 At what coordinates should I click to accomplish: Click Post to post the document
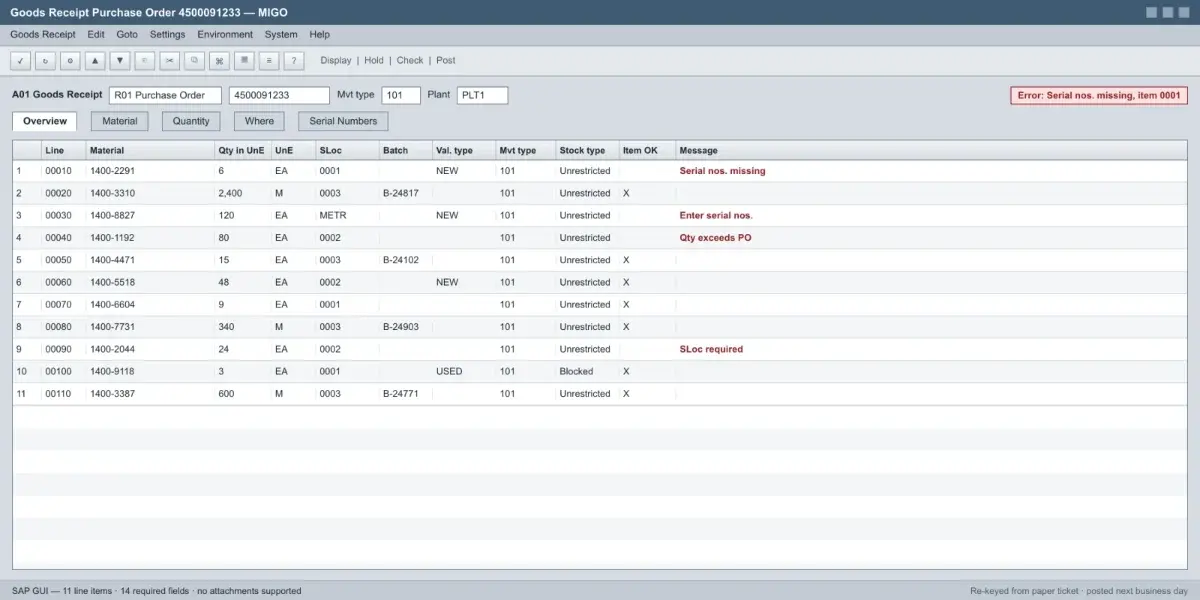tap(446, 60)
